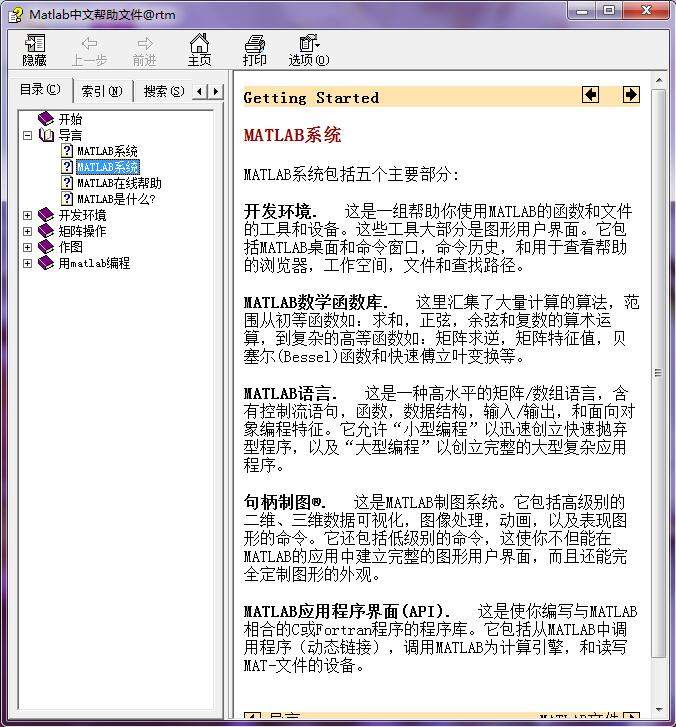Expand the 开发环境 tree node

pos(27,215)
